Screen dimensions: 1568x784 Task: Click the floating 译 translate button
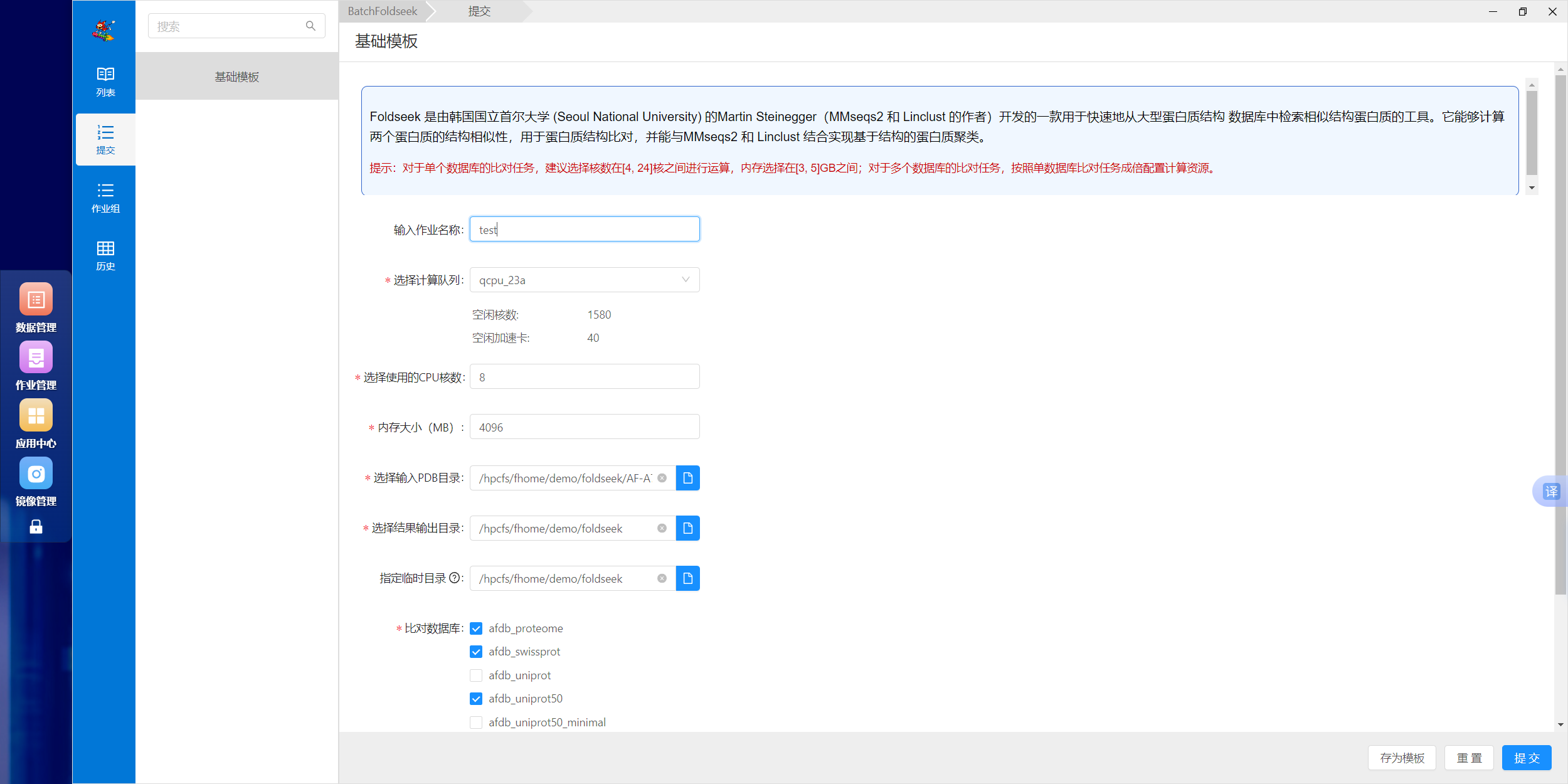point(1550,491)
